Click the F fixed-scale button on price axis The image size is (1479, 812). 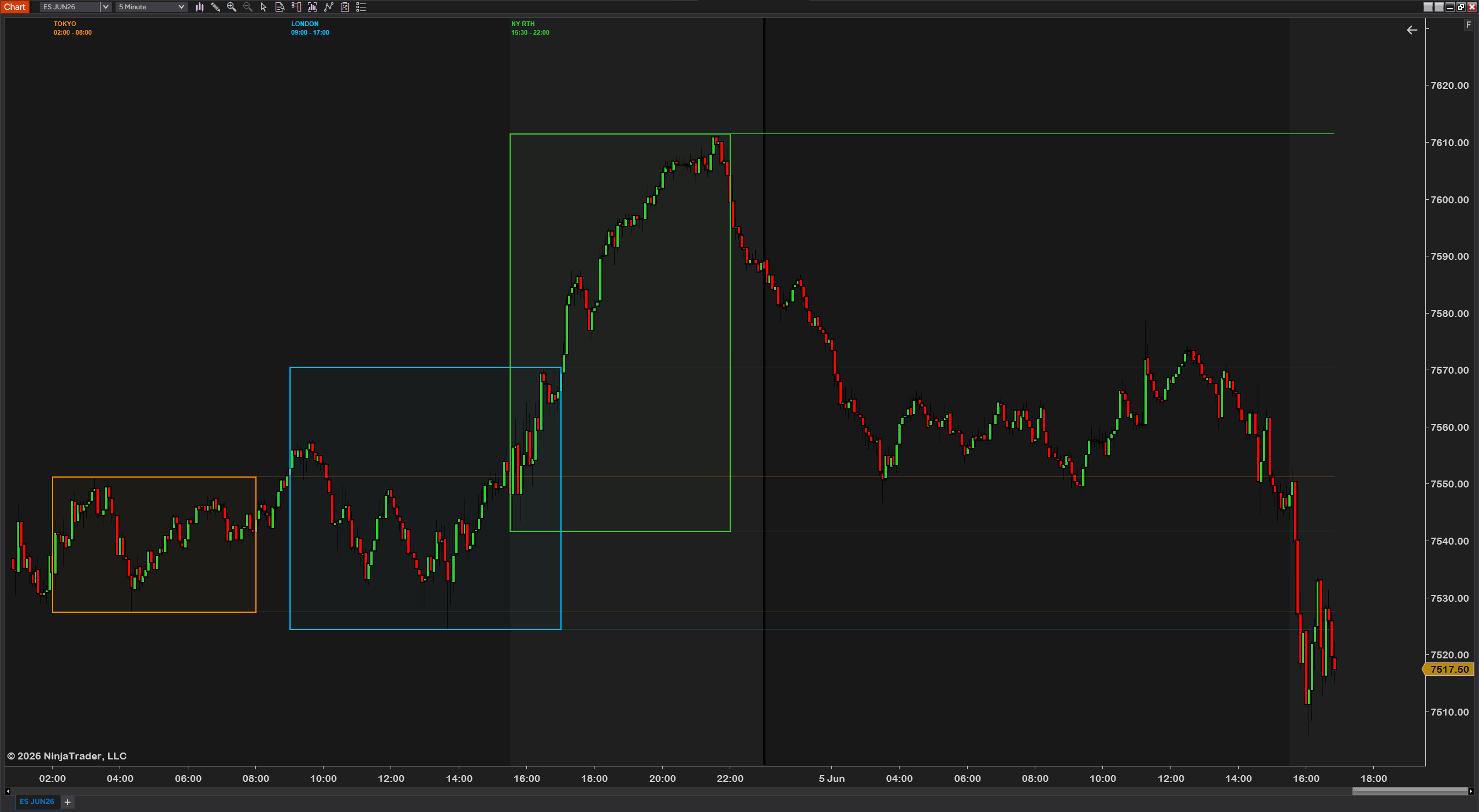tap(1468, 25)
